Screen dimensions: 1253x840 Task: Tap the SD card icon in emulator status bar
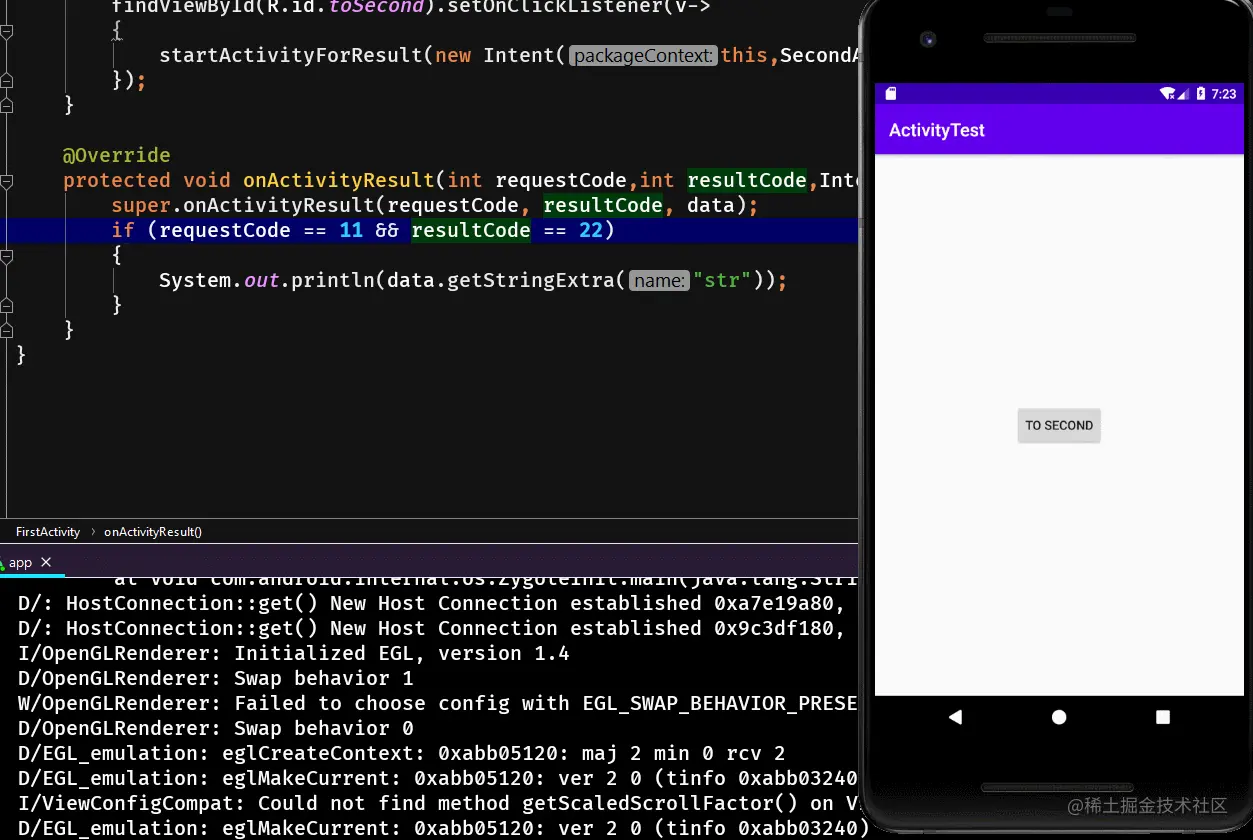tap(891, 94)
